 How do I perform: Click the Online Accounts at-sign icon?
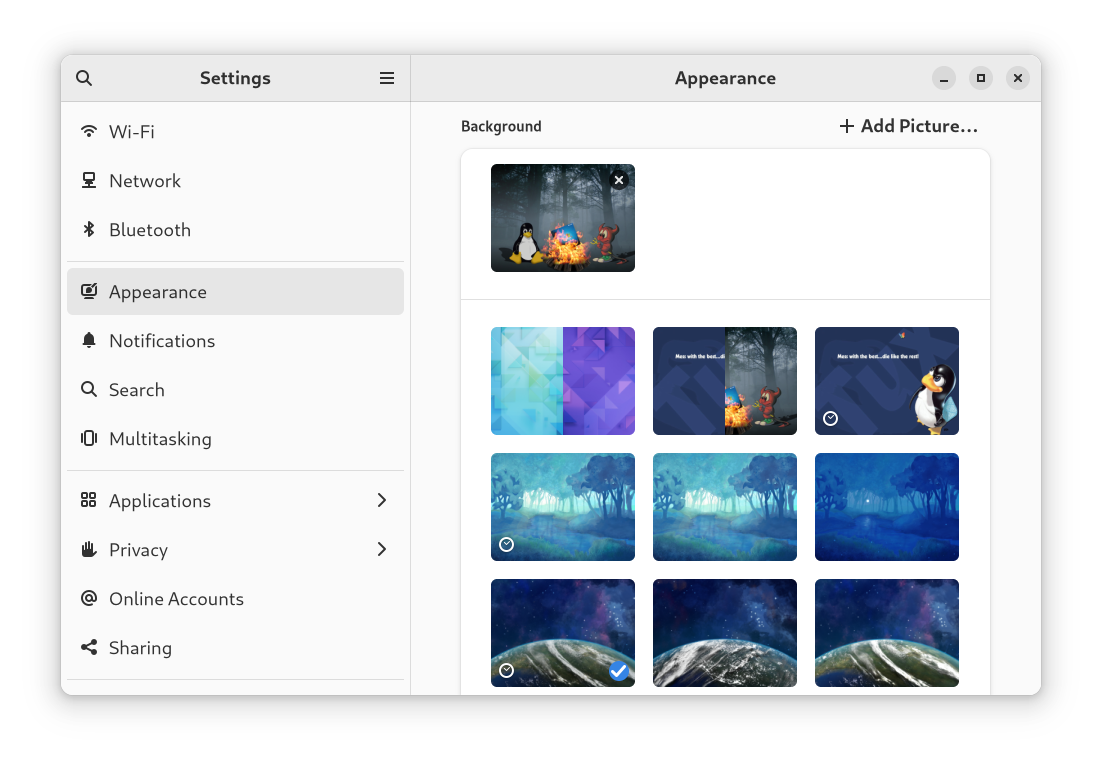click(89, 598)
